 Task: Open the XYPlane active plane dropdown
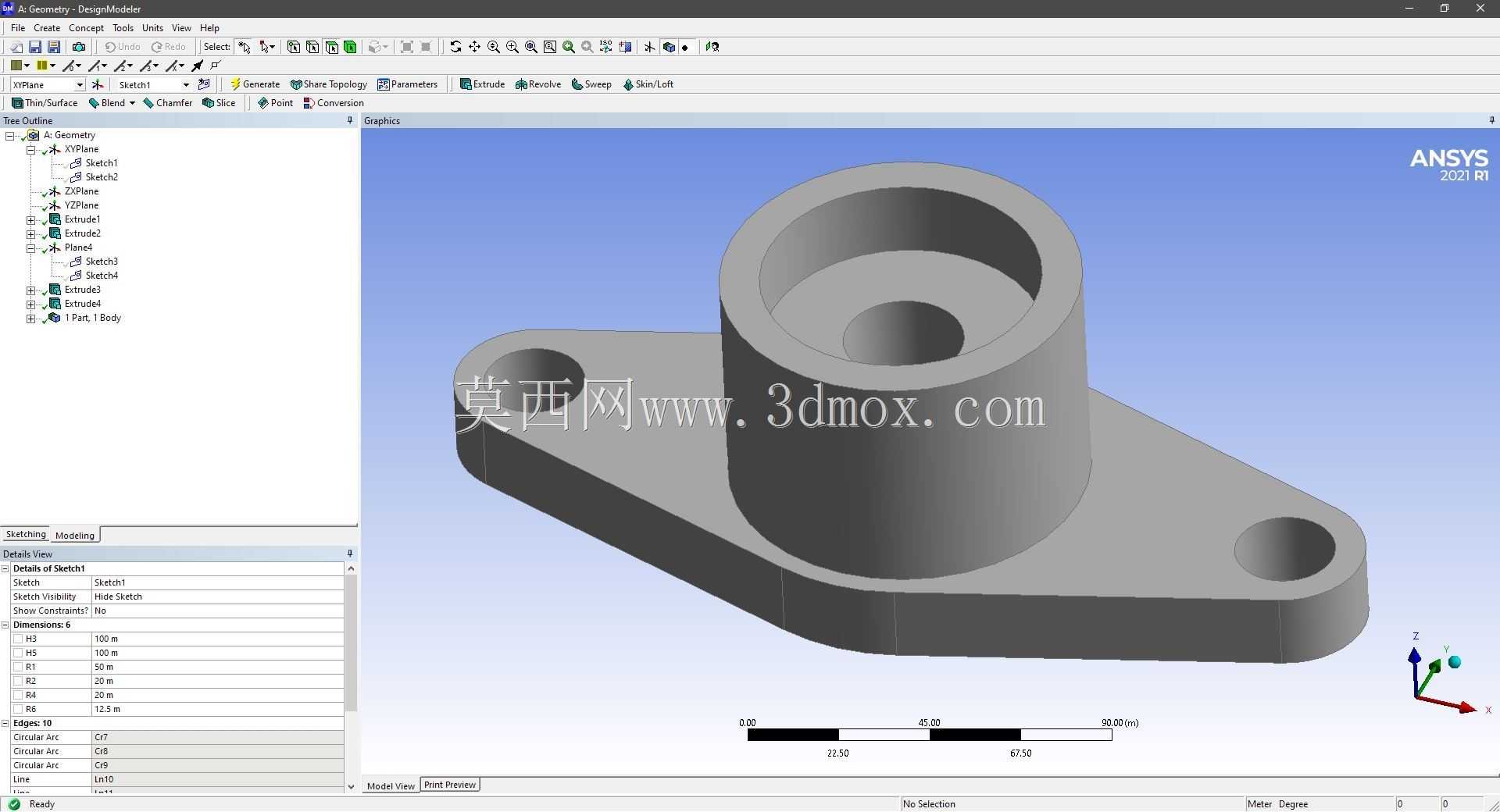[79, 84]
